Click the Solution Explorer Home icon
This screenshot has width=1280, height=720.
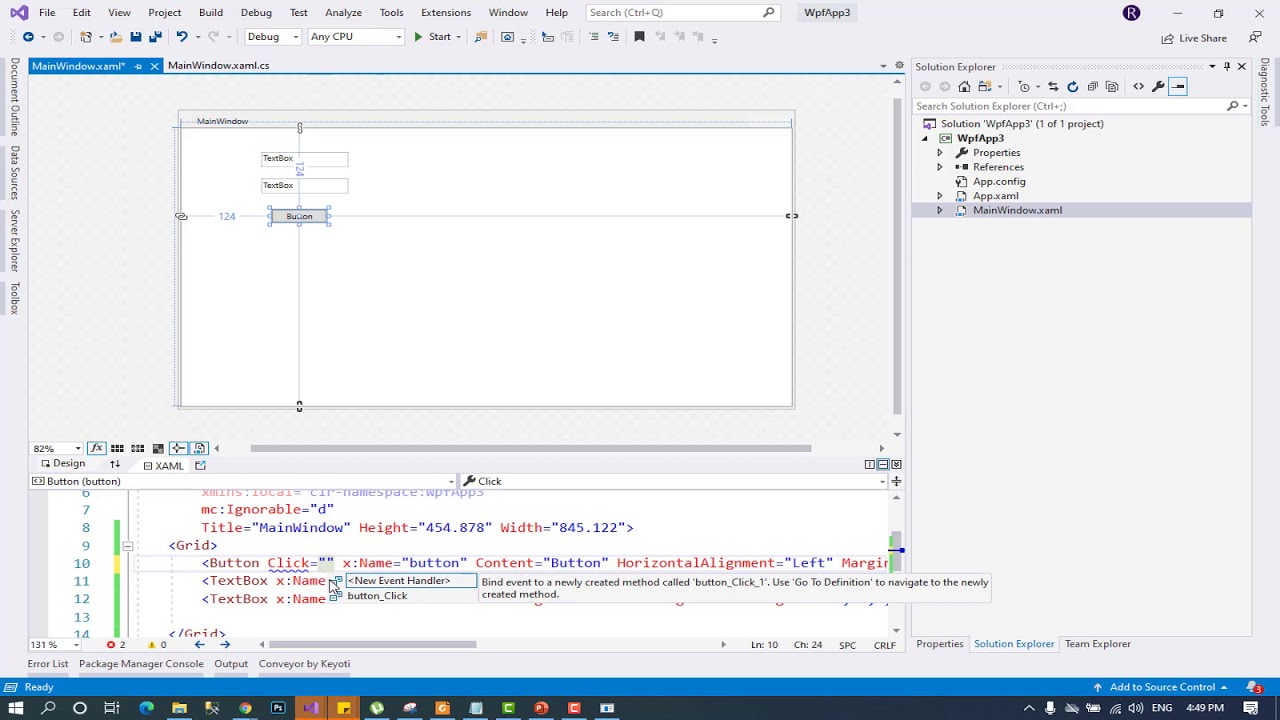click(964, 87)
